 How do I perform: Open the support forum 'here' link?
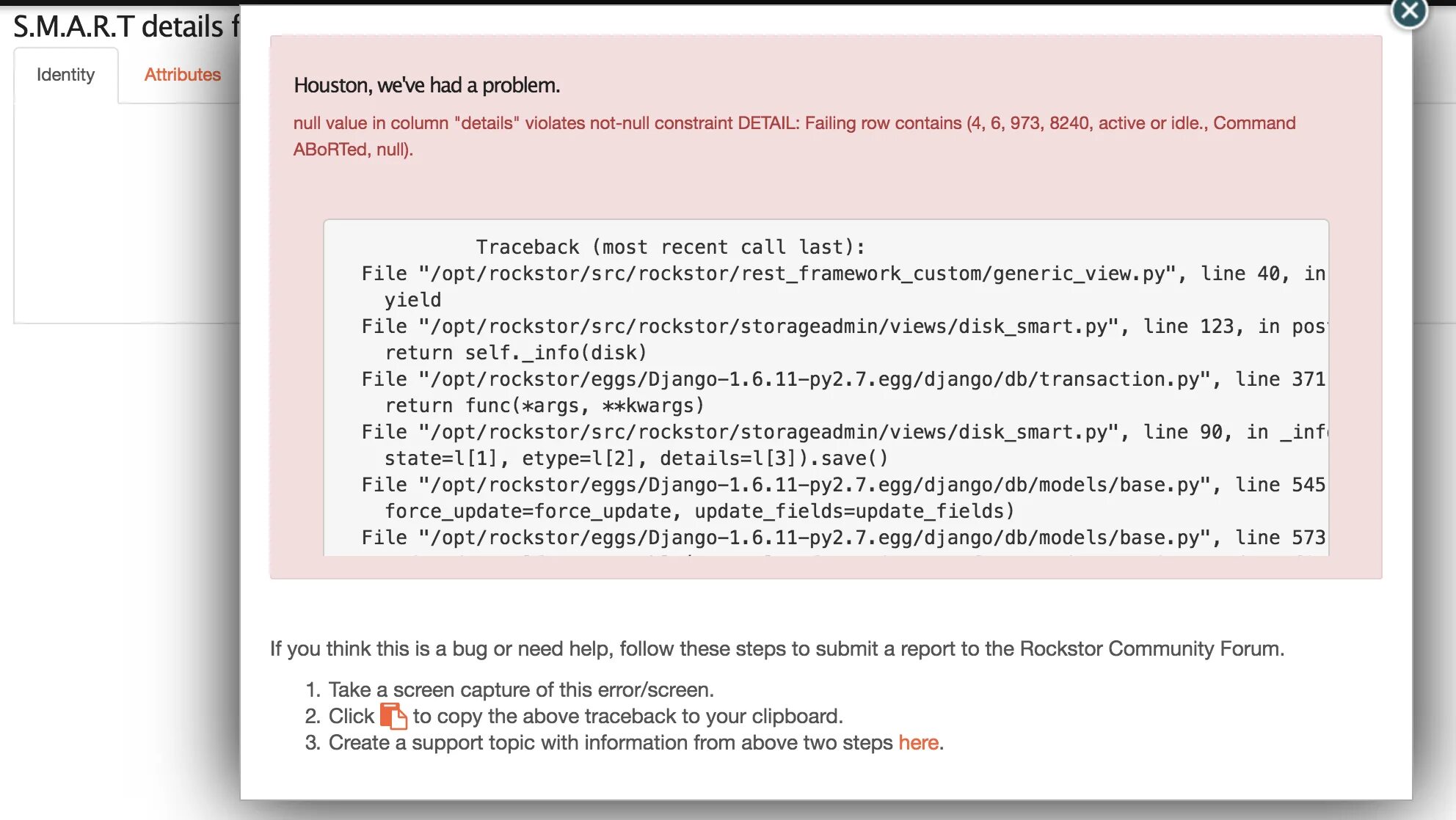coord(918,742)
